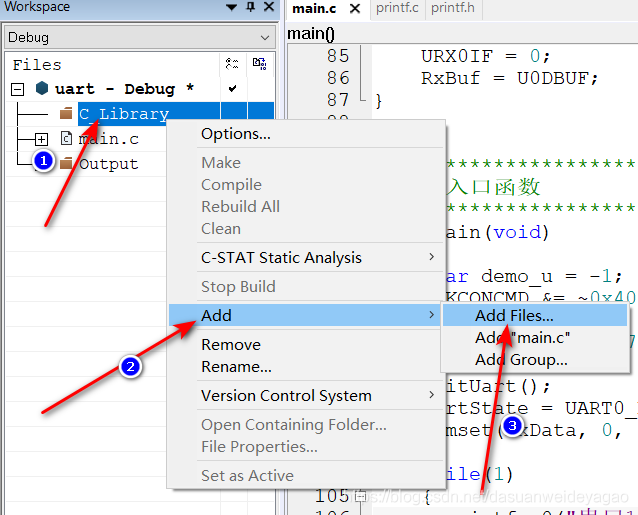Close the main.c editor tab

[x=355, y=9]
